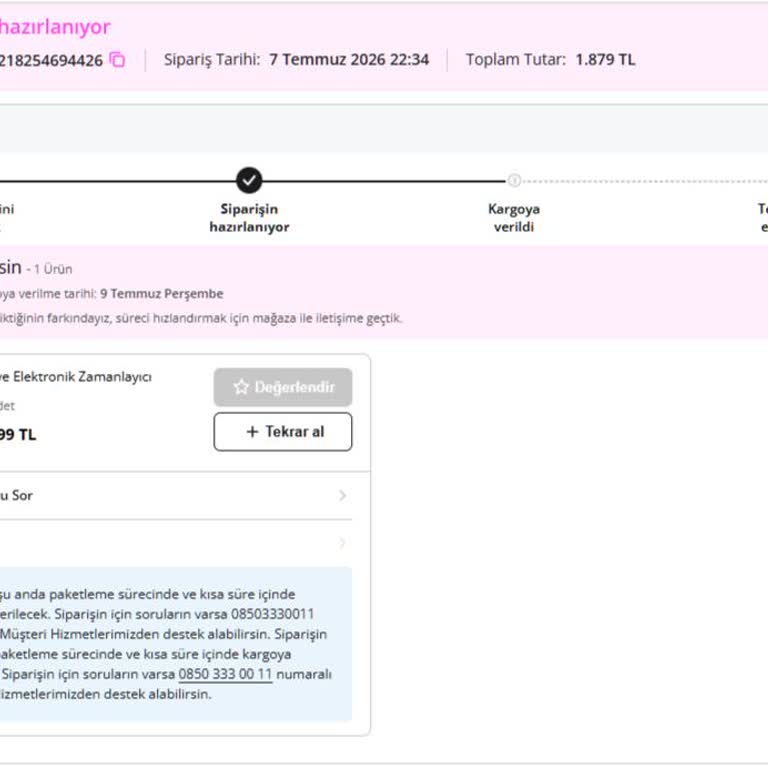Click the 0850 333 00 11 phone link
The height and width of the screenshot is (768, 768).
[x=225, y=674]
